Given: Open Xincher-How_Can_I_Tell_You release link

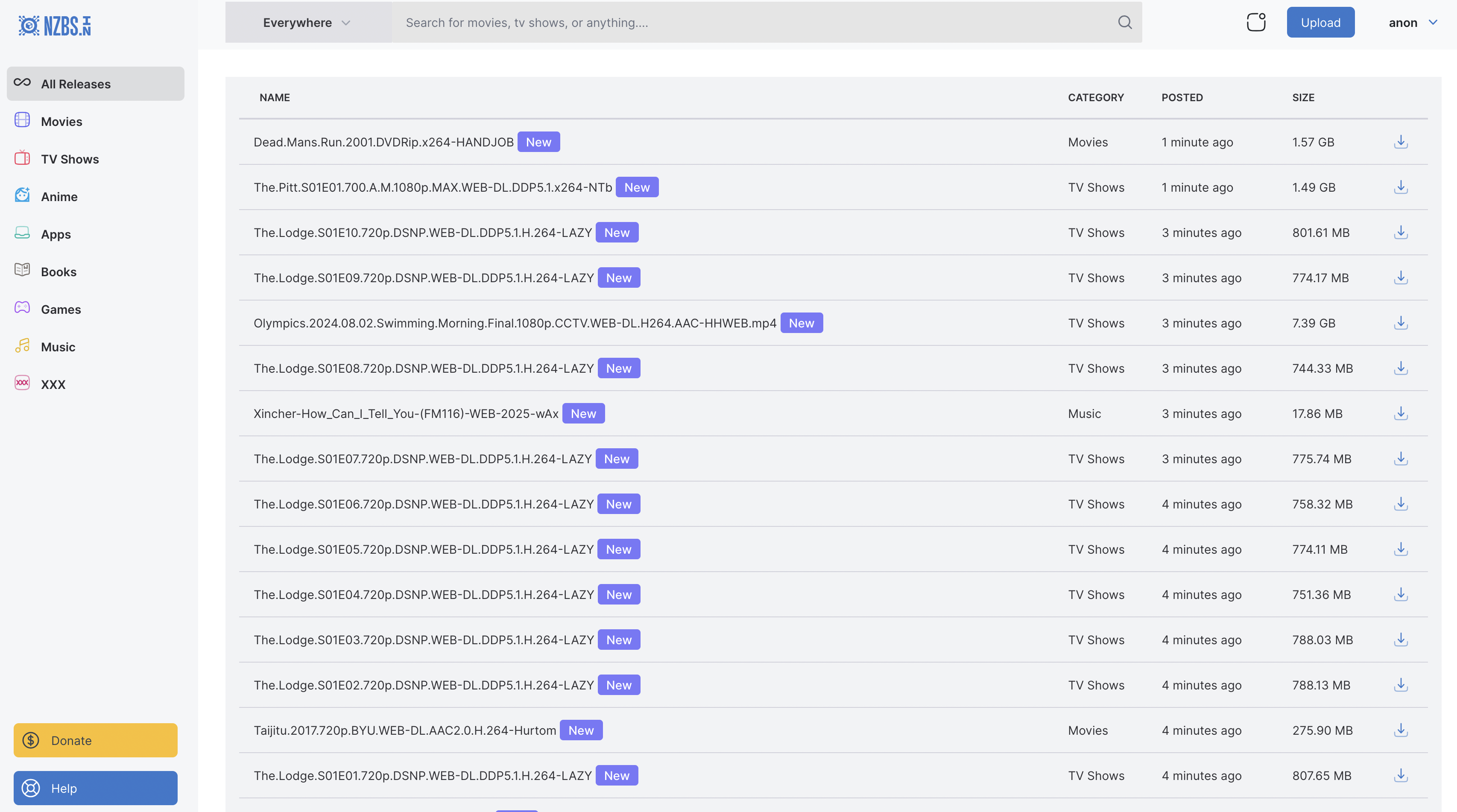Looking at the screenshot, I should [406, 413].
